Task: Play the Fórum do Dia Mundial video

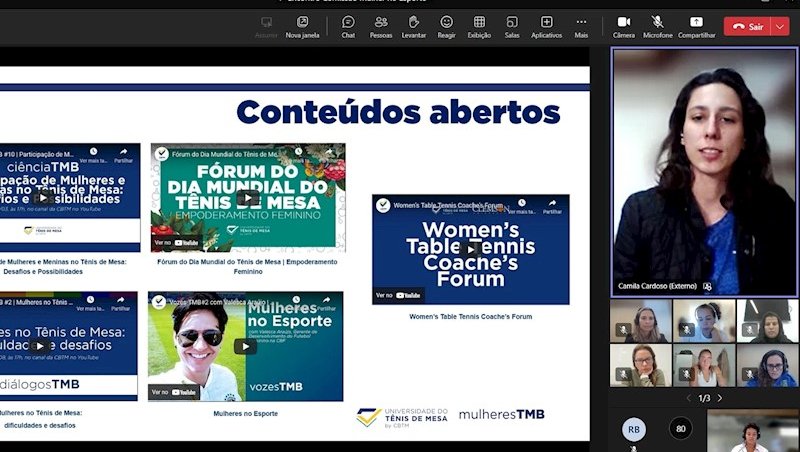Action: click(x=248, y=198)
